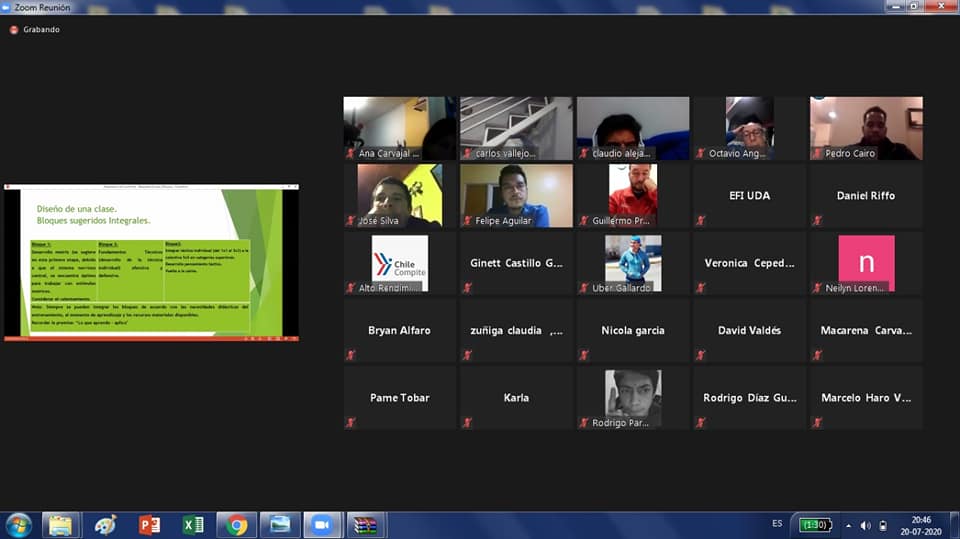The image size is (960, 539).
Task: Open Excel from the taskbar
Action: pos(193,525)
